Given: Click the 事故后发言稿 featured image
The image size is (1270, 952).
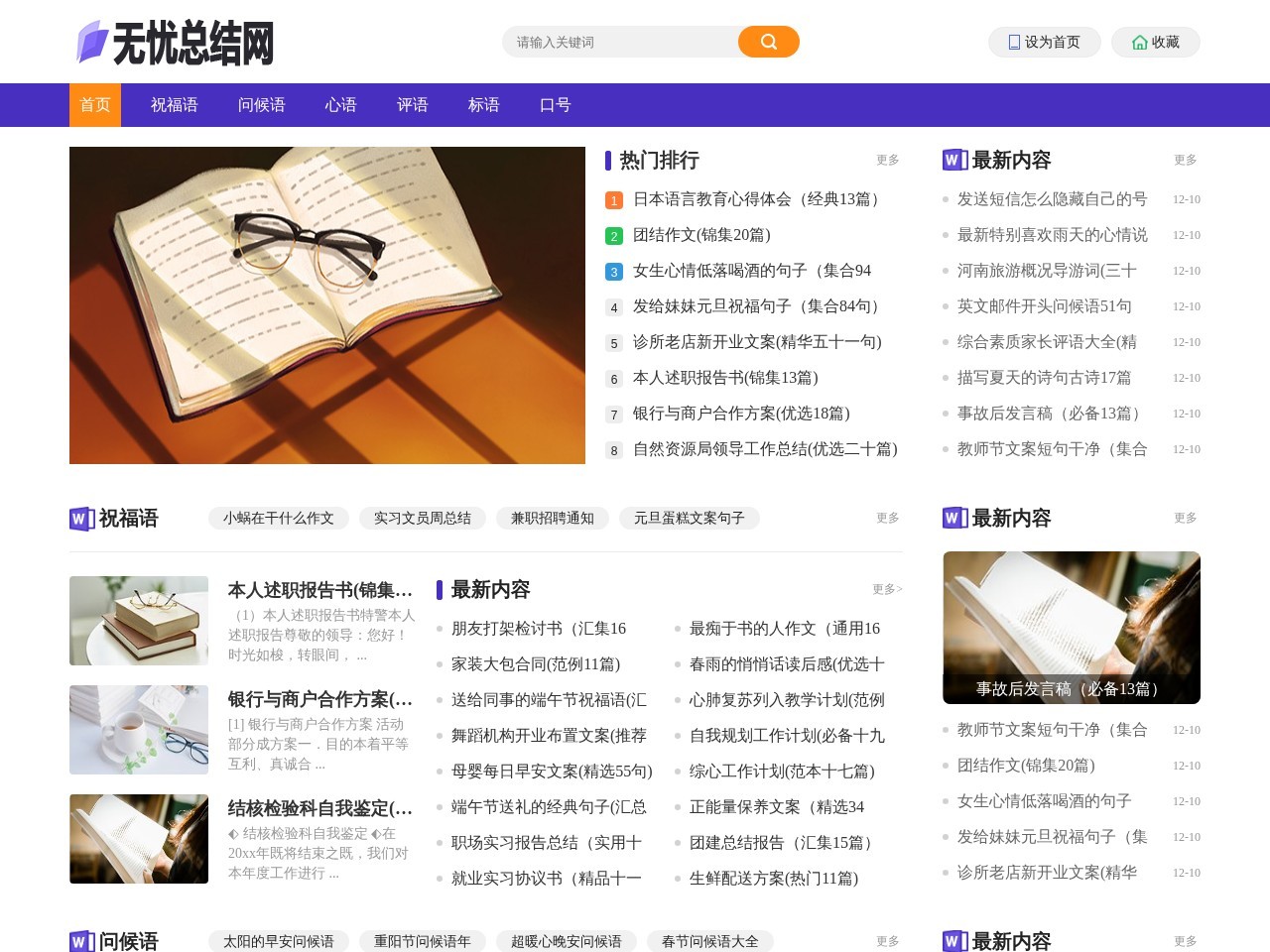Looking at the screenshot, I should [1071, 627].
